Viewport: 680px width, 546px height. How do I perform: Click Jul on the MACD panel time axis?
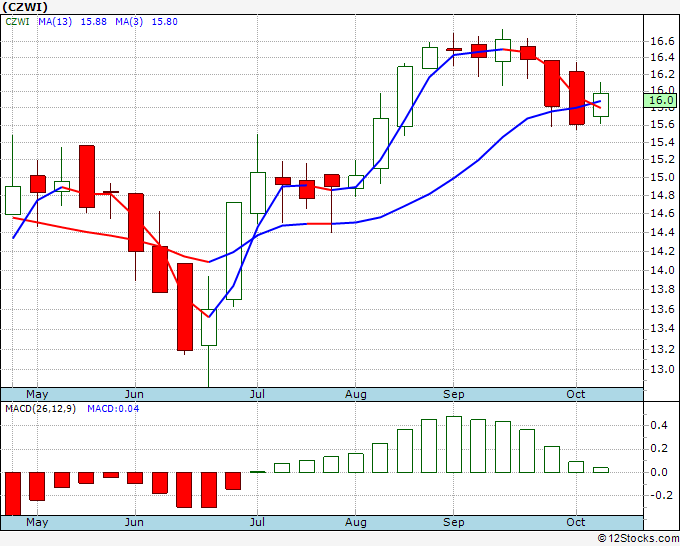[257, 523]
